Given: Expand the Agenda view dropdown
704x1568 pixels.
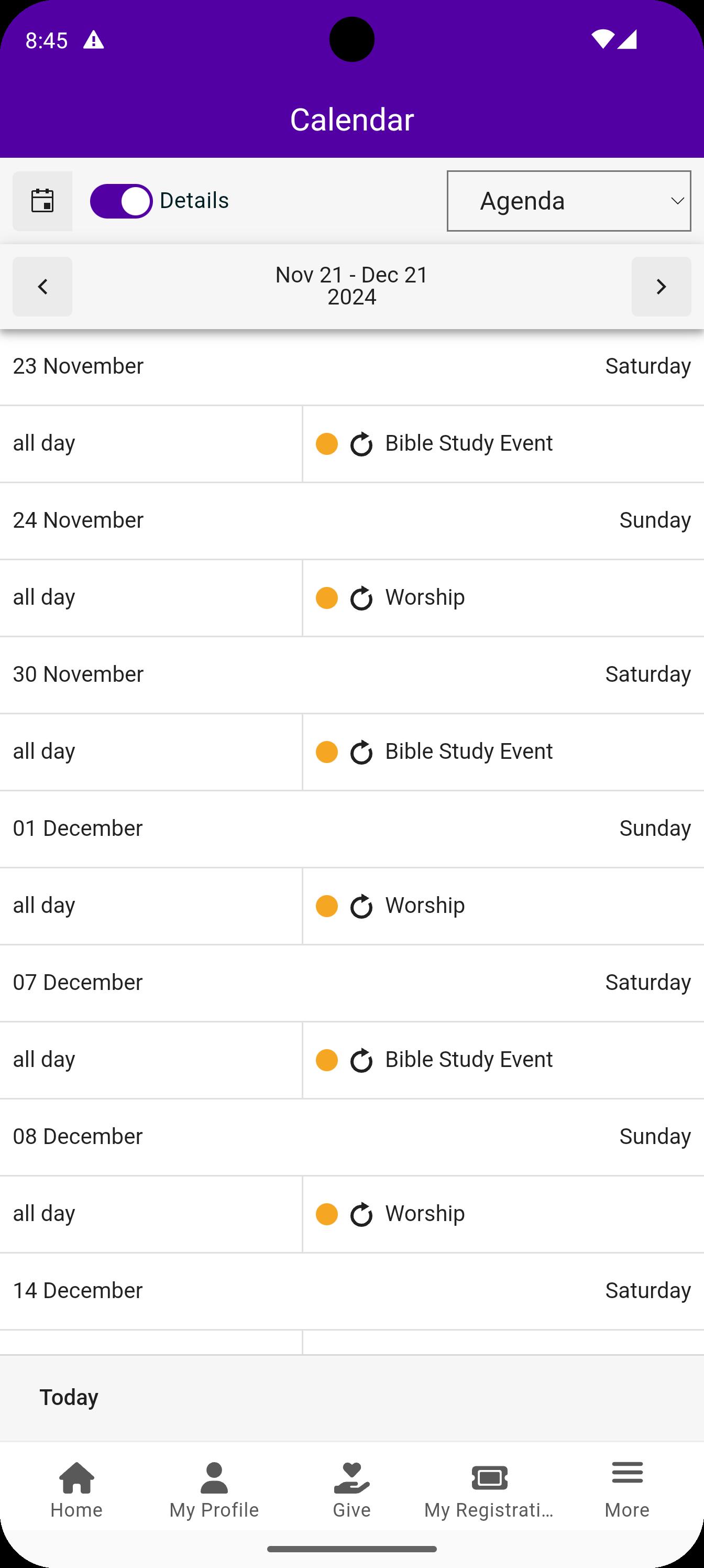Looking at the screenshot, I should 568,201.
